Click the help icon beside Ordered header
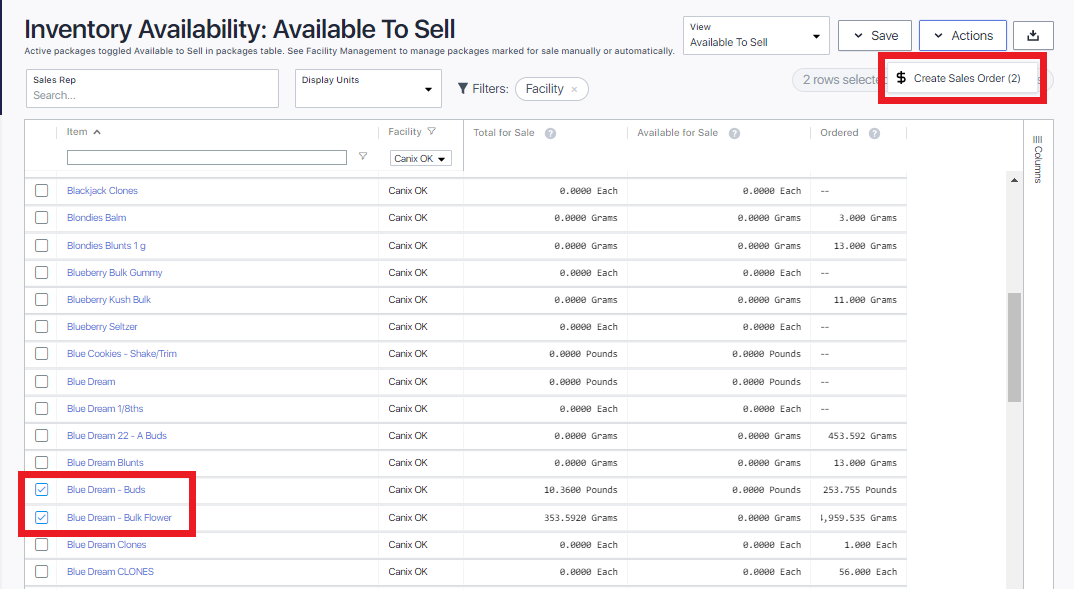This screenshot has width=1074, height=589. coord(874,133)
